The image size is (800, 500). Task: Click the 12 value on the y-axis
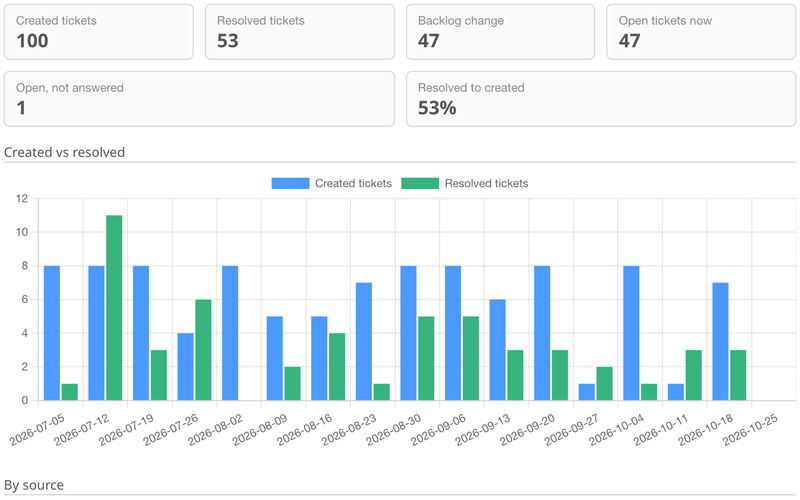point(22,198)
